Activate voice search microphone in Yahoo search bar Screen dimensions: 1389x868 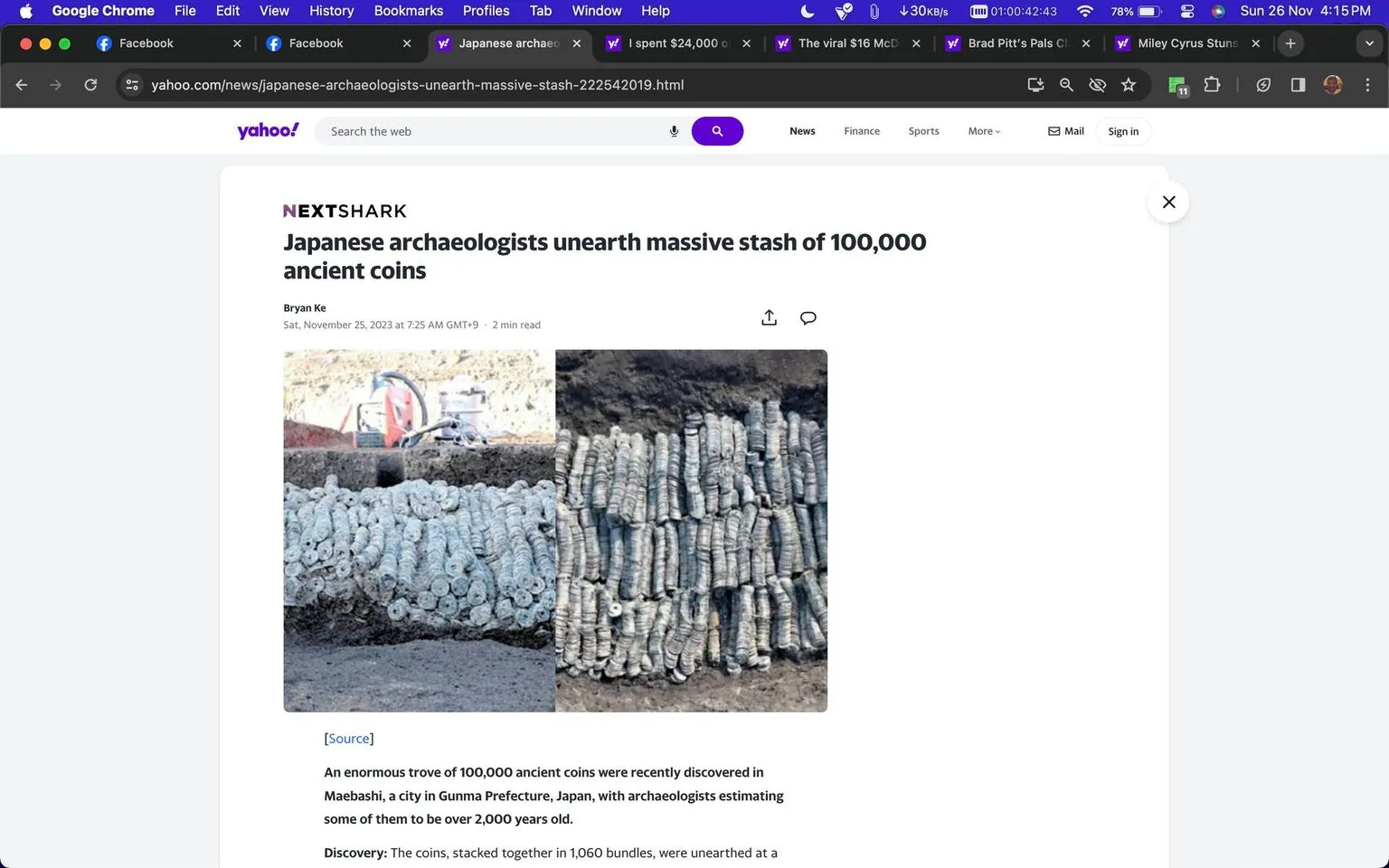[x=674, y=131]
